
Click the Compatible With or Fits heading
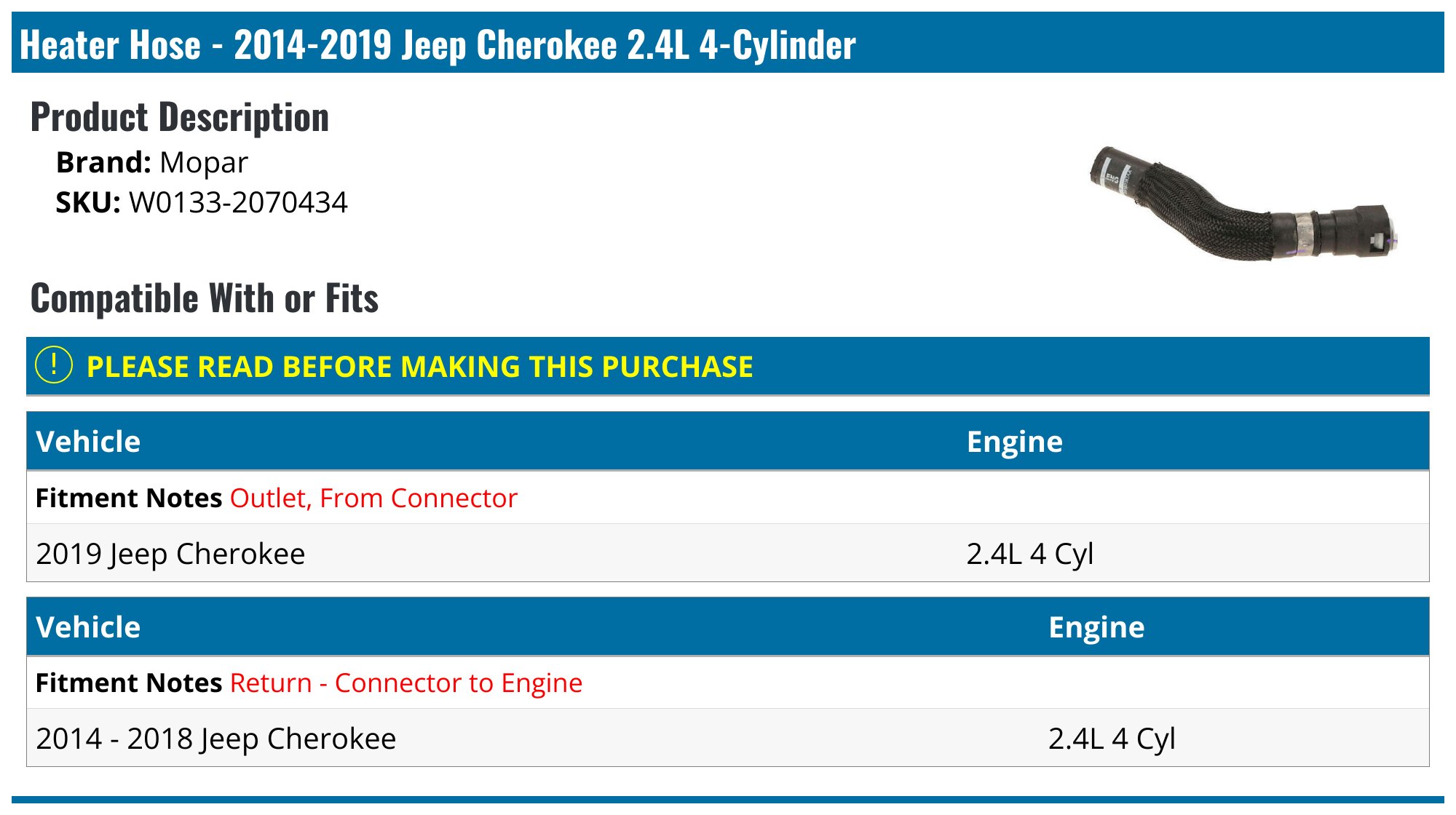point(205,298)
